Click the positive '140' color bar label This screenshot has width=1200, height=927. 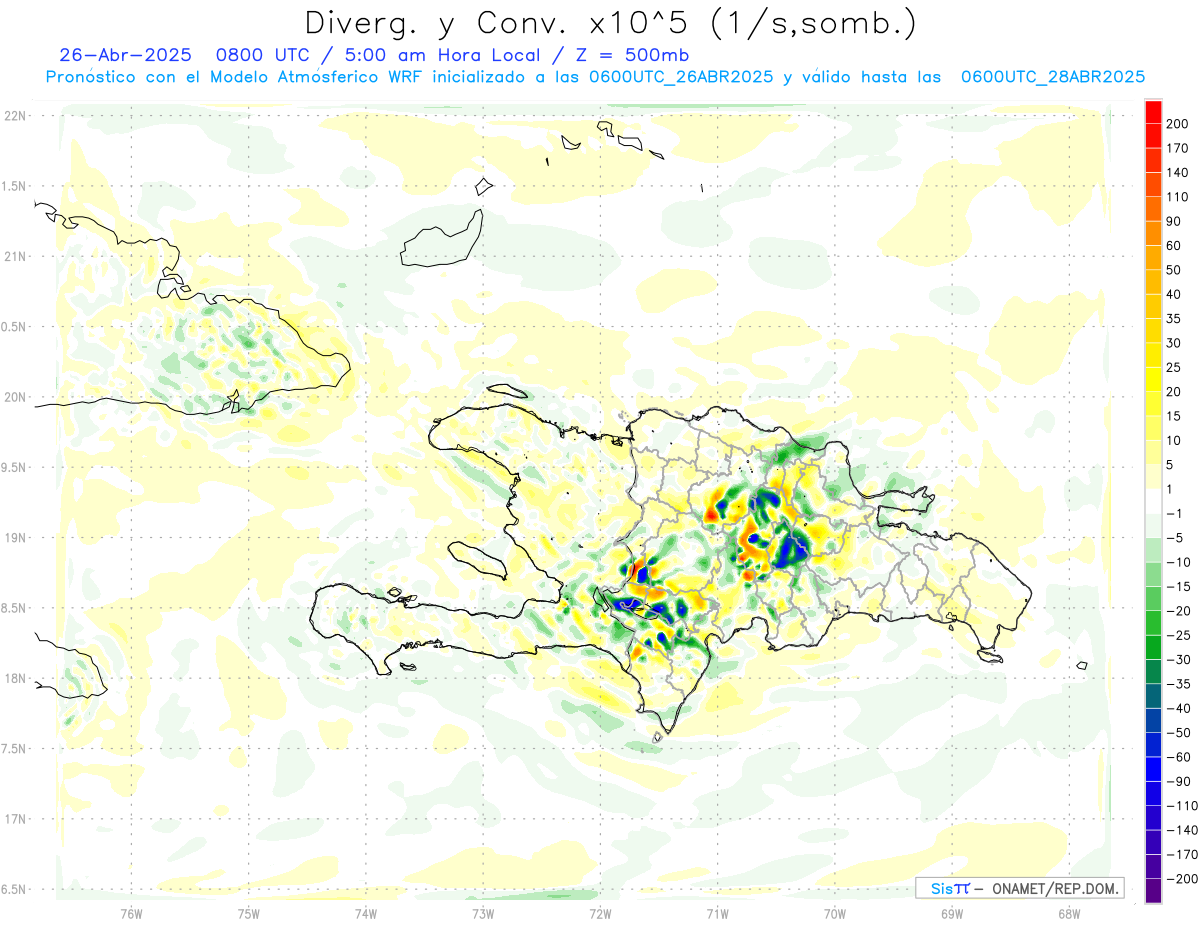1178,173
